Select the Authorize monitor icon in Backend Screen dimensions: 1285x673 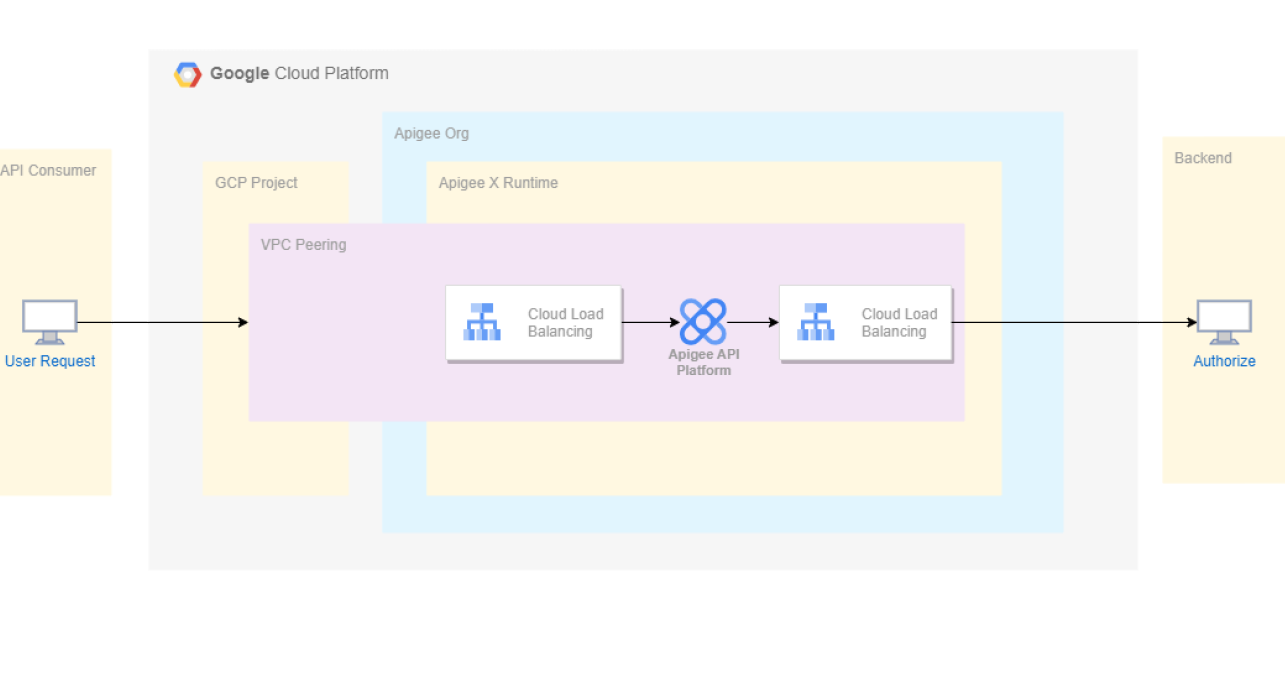click(x=1224, y=323)
